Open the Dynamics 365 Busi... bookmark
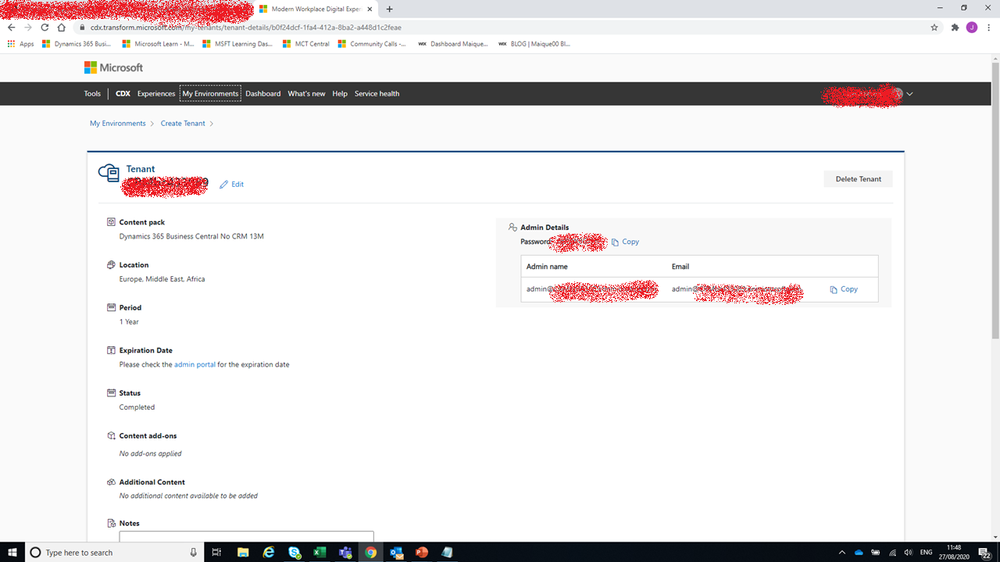 click(77, 44)
